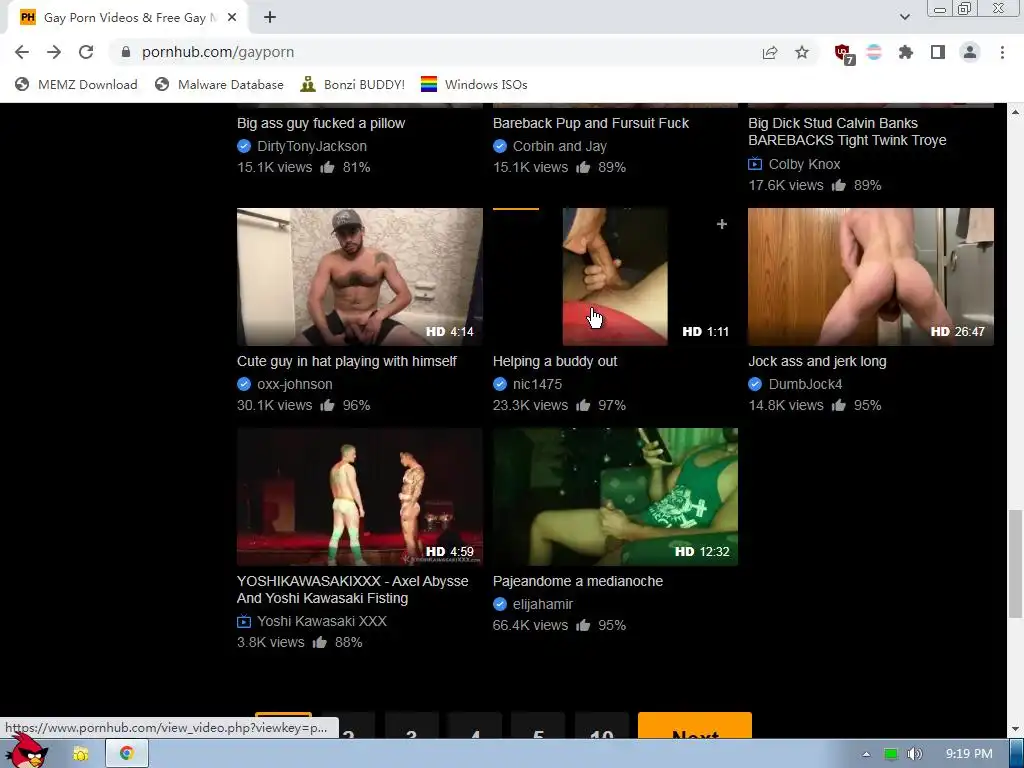Screen dimensions: 1024x768
Task: Open the thumbnail with 4:59 duration
Action: pos(360,497)
